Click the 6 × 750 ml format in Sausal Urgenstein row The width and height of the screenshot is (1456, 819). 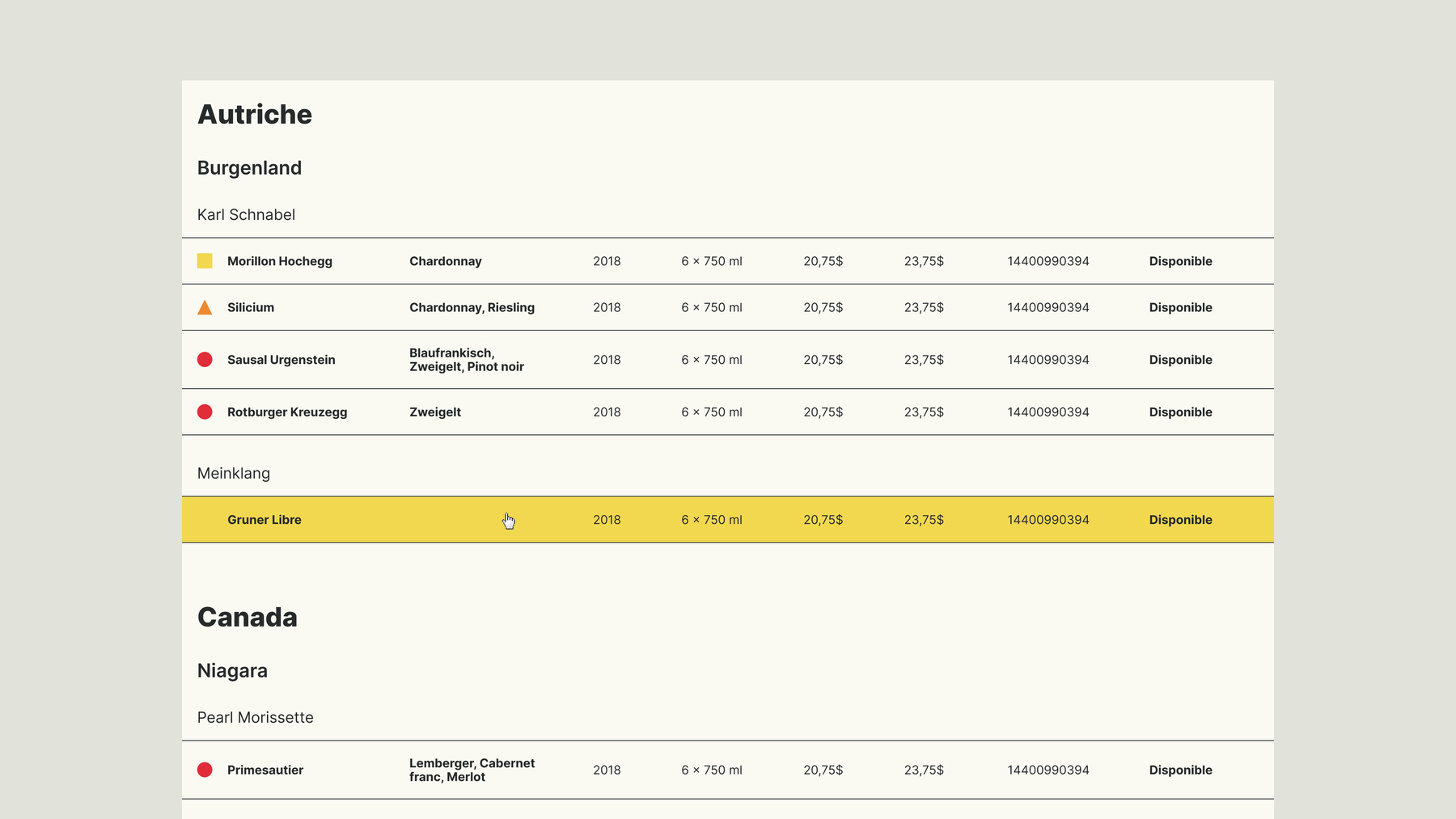click(712, 360)
